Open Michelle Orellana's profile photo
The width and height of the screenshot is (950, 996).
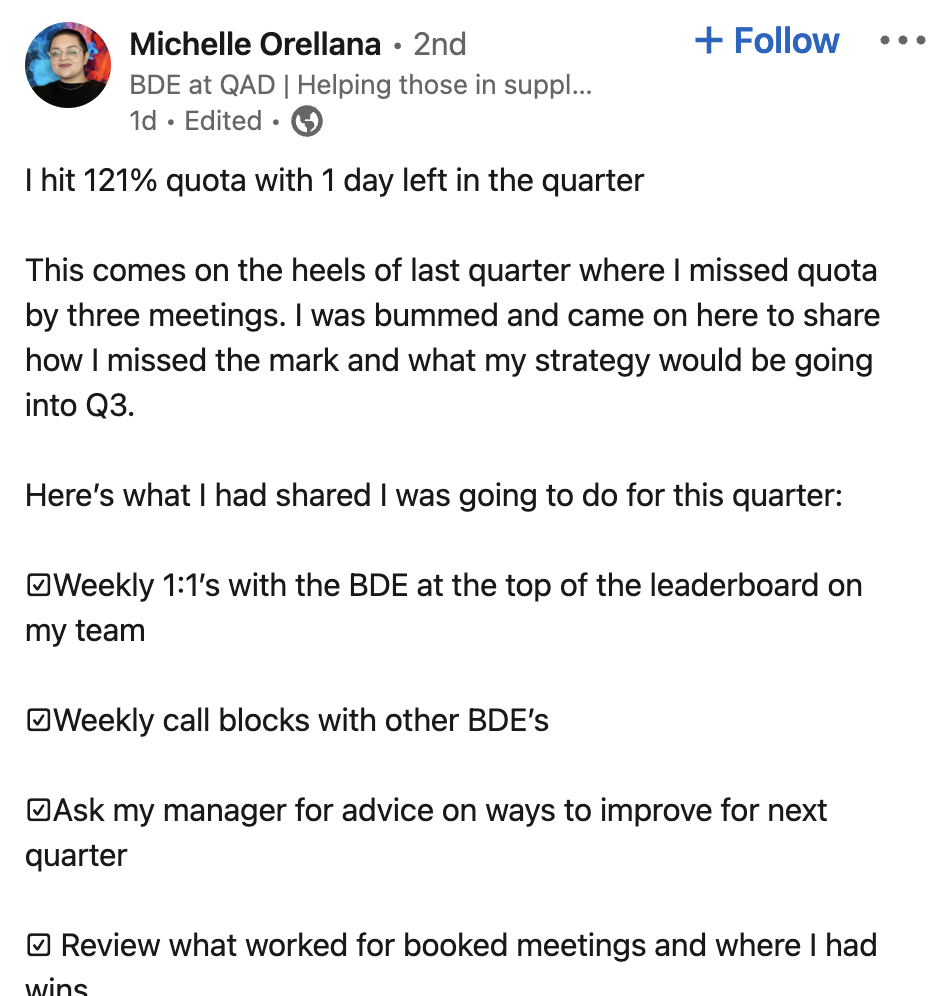click(68, 65)
